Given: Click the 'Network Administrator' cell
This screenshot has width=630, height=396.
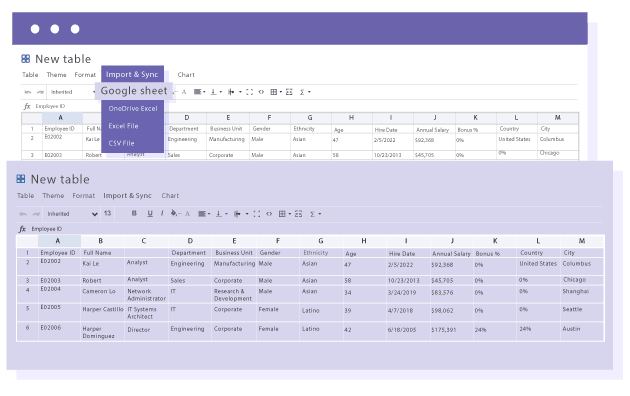Looking at the screenshot, I should 146,294.
